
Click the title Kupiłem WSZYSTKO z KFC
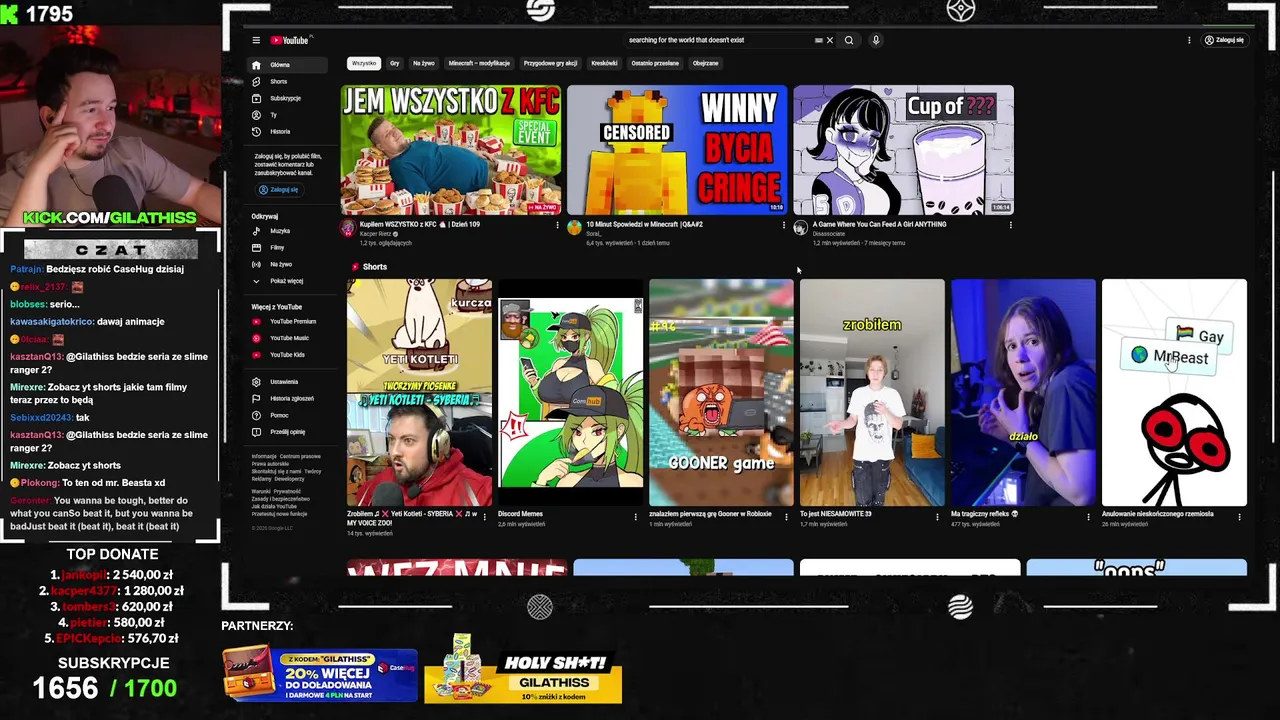click(420, 224)
